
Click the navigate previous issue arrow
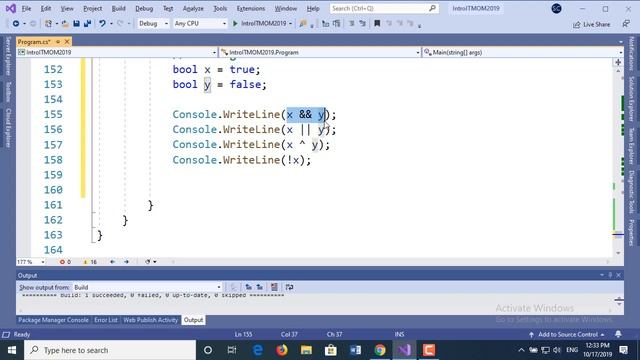113,262
